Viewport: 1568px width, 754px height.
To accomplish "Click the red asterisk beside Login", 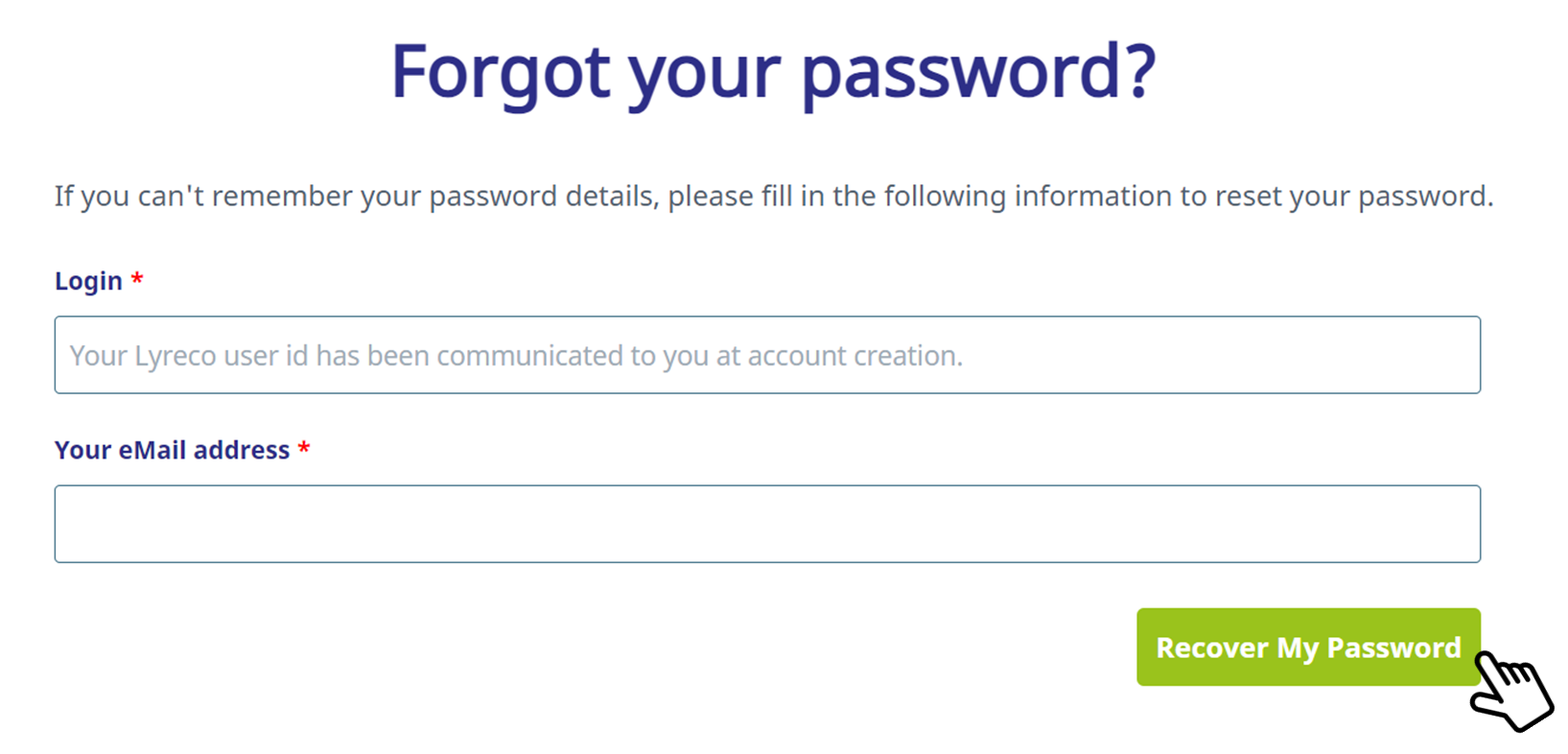I will [x=137, y=279].
